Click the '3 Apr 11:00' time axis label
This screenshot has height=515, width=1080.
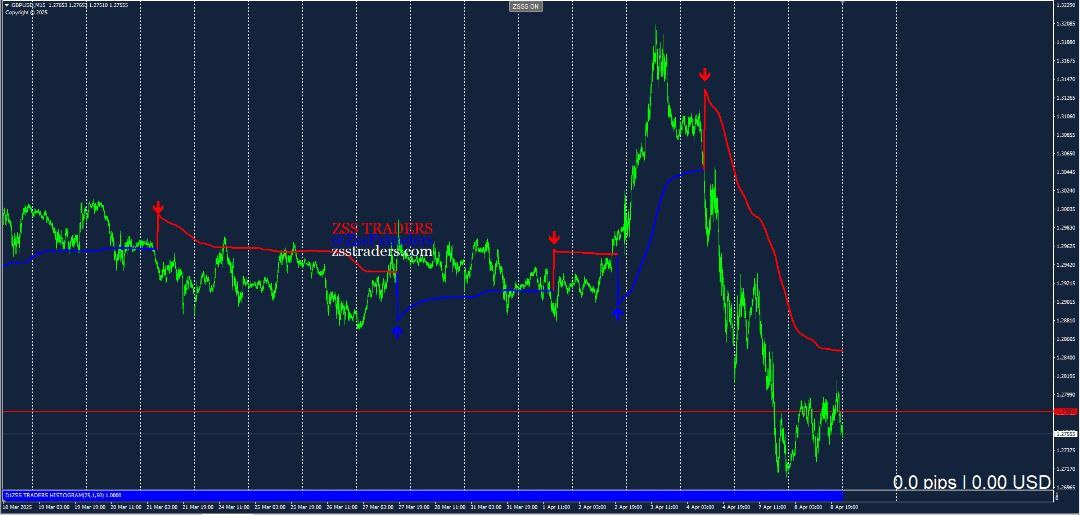click(x=665, y=506)
